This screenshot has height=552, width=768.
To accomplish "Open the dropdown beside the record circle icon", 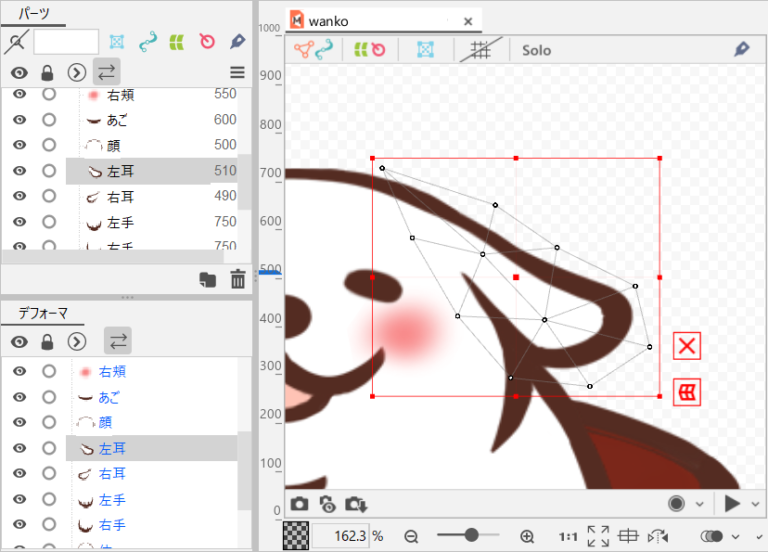I will pos(699,504).
